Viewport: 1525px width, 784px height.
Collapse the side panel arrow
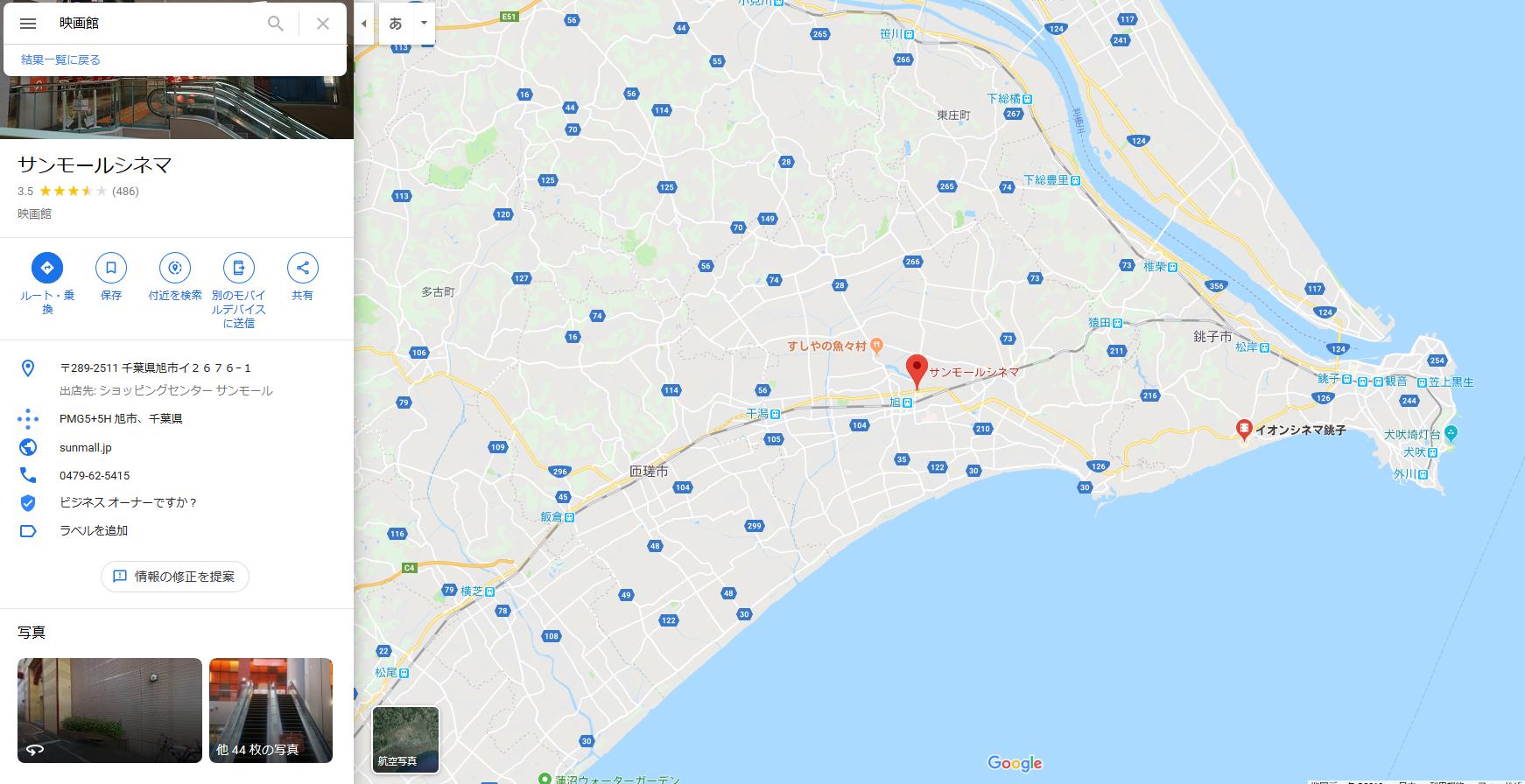click(364, 24)
